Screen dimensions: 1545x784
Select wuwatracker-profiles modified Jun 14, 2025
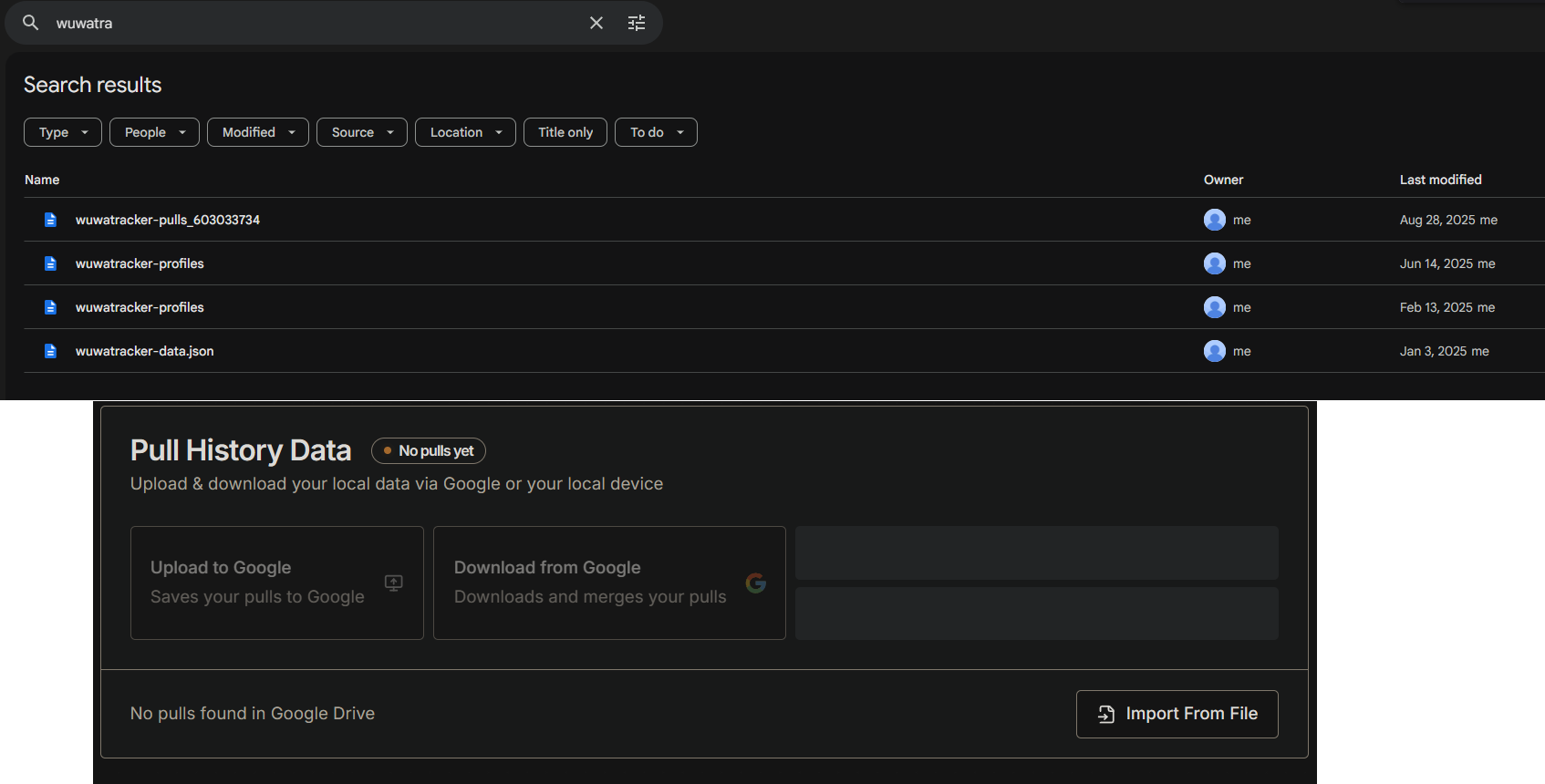coord(140,263)
